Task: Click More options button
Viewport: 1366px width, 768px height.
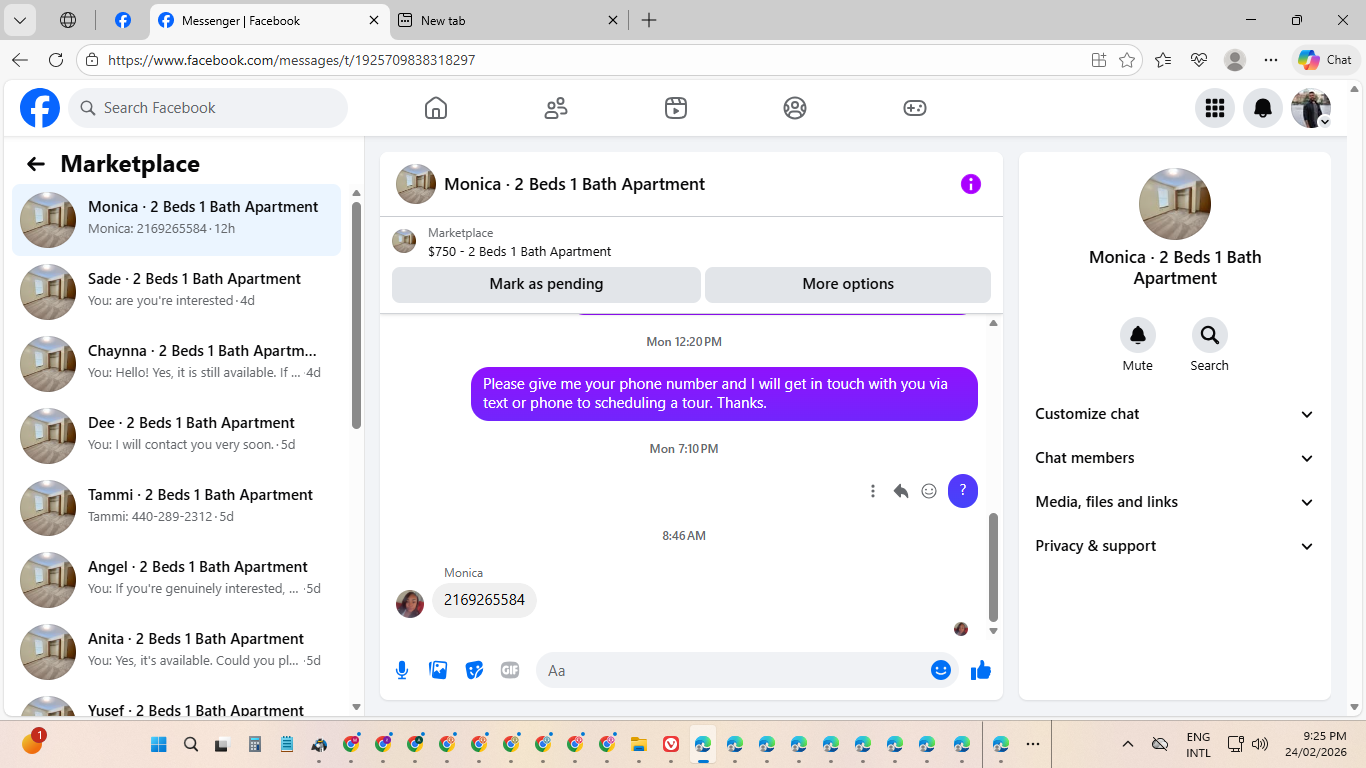Action: 848,284
